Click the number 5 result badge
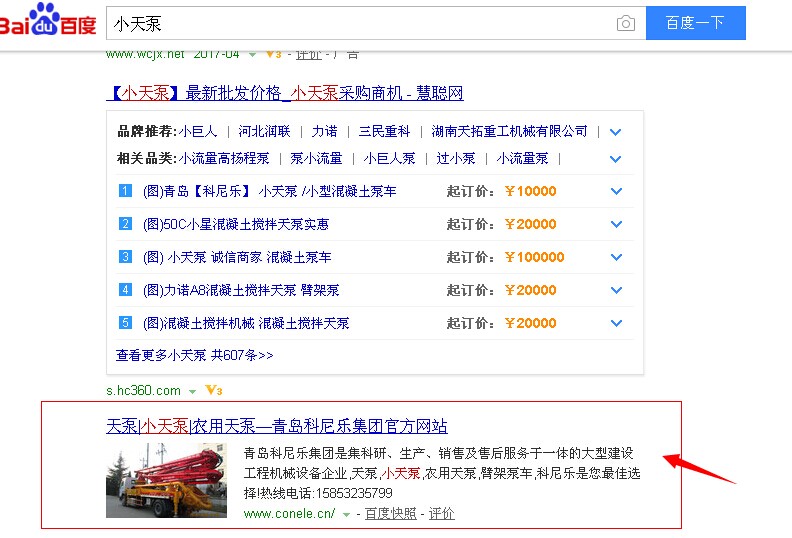Screen dimensions: 792x538 click(x=125, y=323)
